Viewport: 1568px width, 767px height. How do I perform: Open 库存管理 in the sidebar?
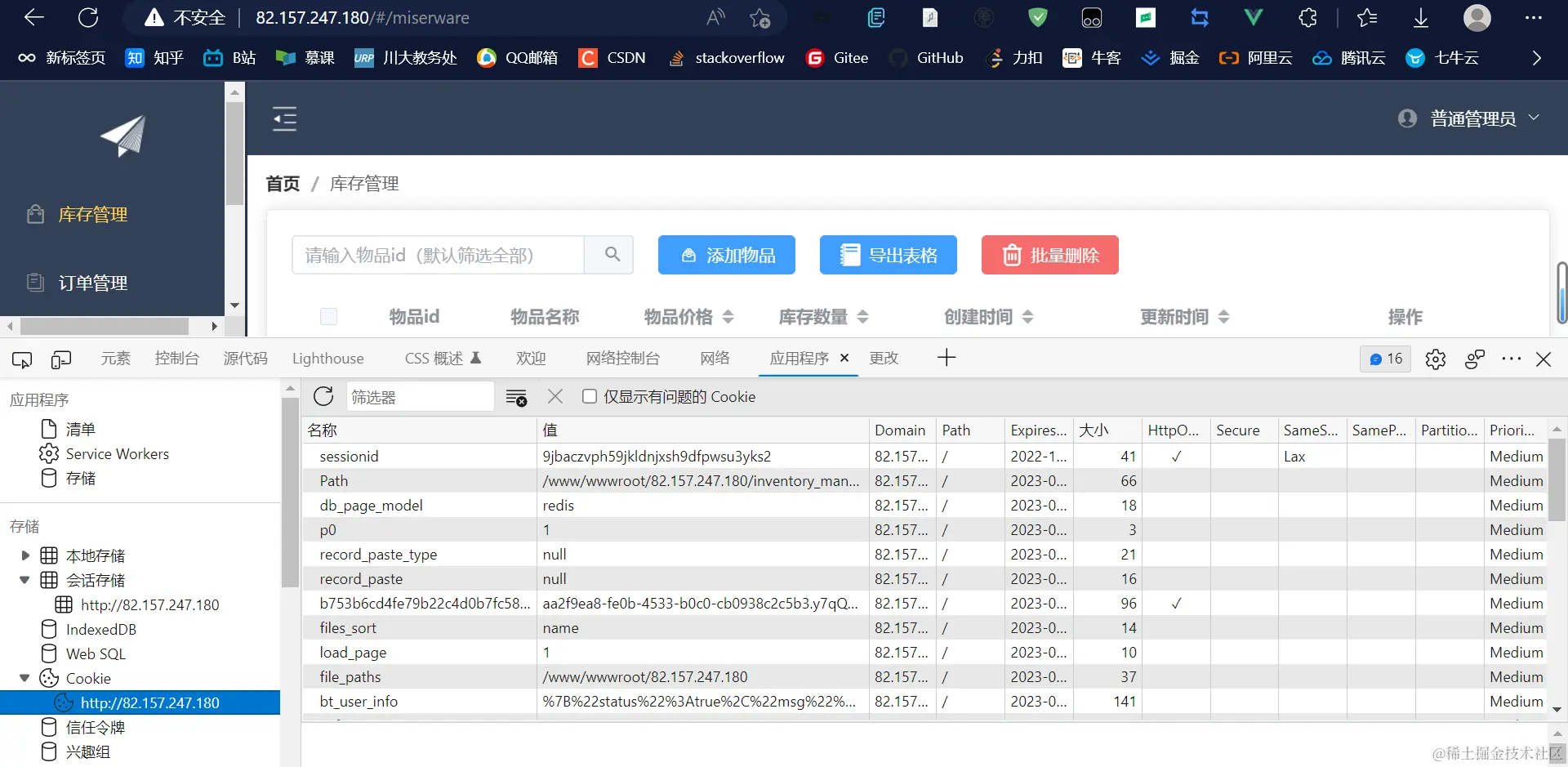pyautogui.click(x=92, y=214)
